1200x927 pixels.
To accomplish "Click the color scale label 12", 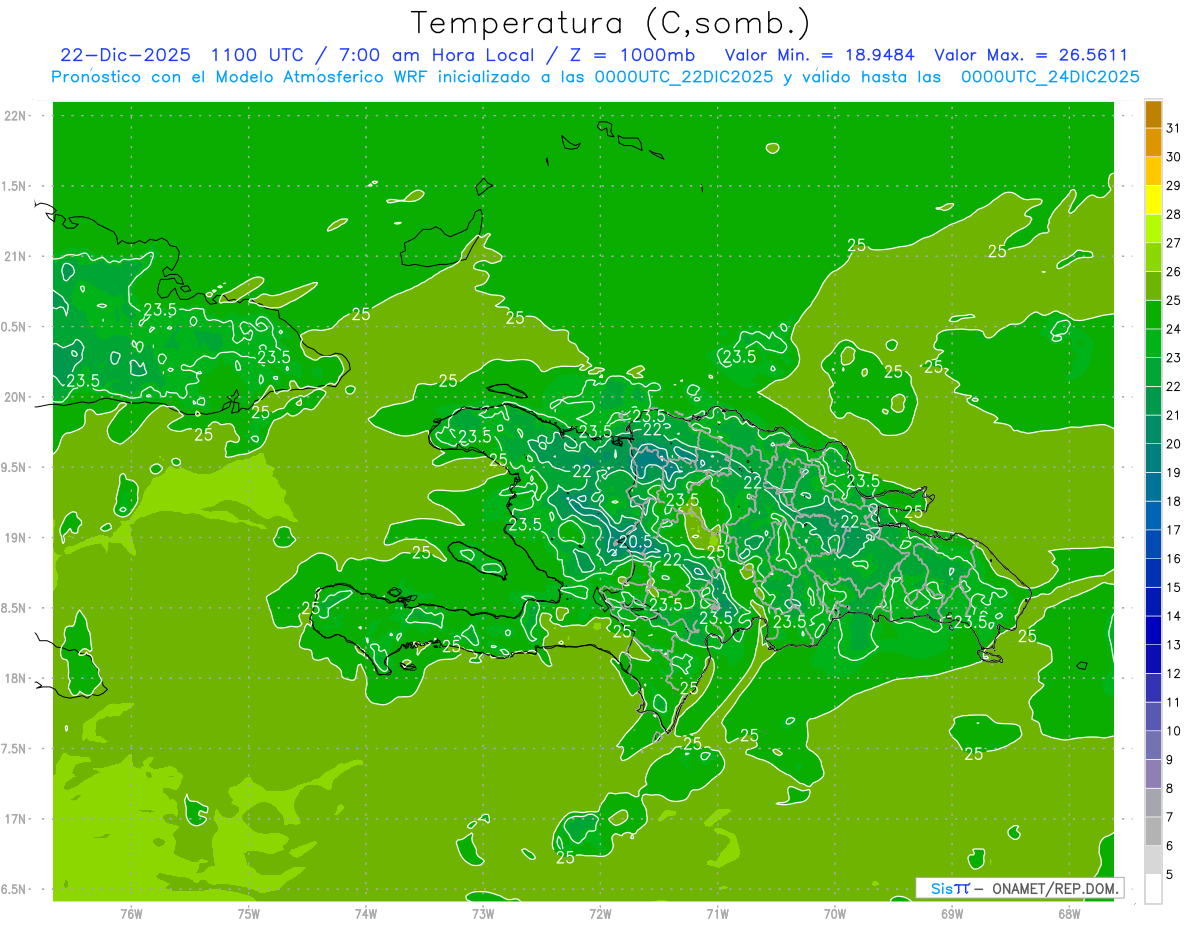I will tap(1173, 674).
